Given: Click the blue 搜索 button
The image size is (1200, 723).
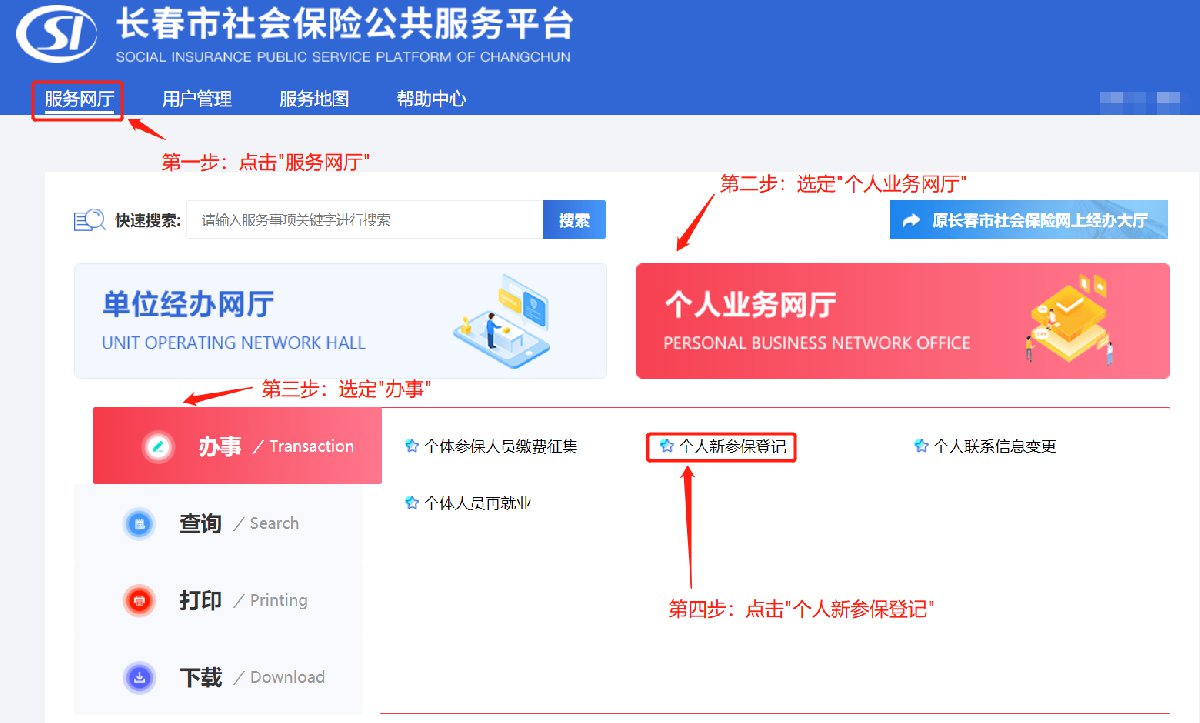Looking at the screenshot, I should click(x=574, y=220).
